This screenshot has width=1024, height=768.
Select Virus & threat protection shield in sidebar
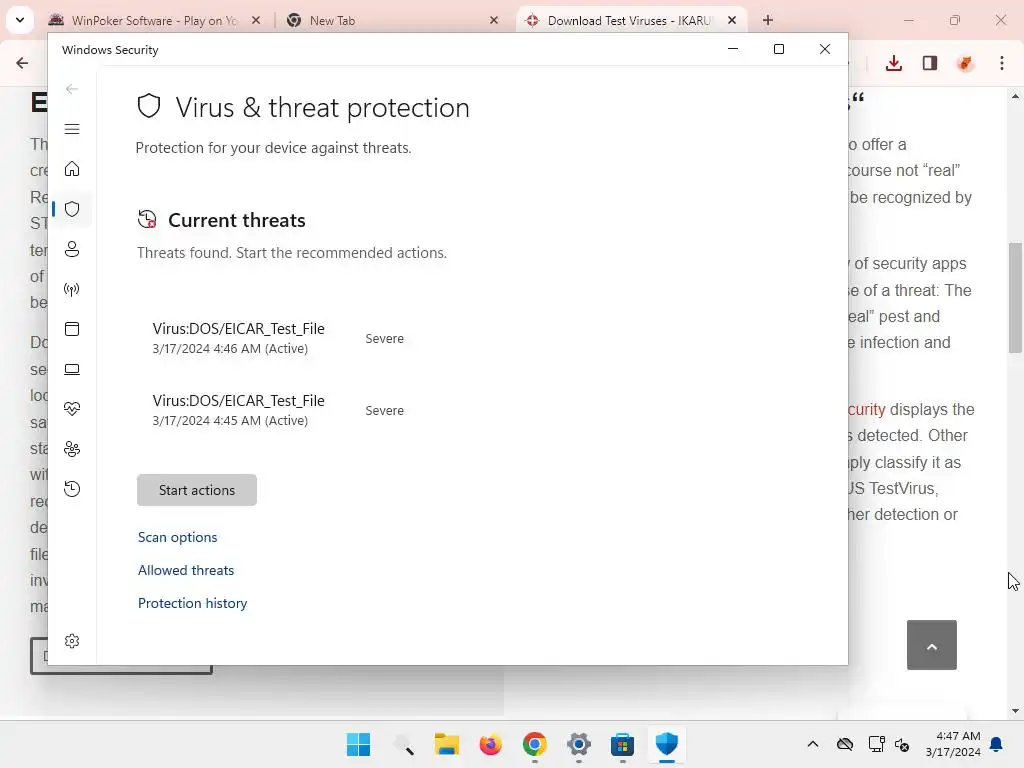tap(72, 209)
